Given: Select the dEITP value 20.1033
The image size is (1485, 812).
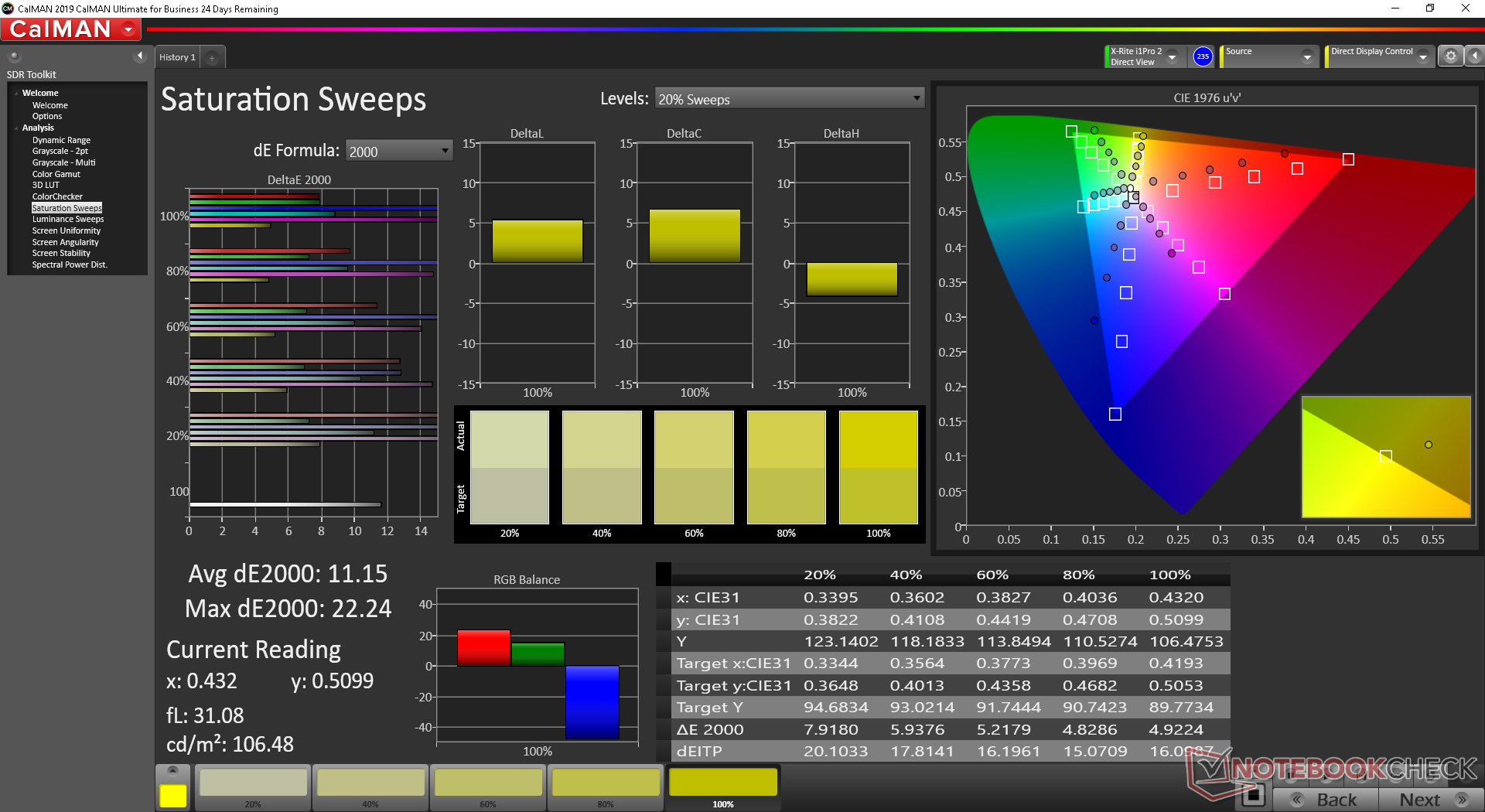Looking at the screenshot, I should tap(835, 751).
